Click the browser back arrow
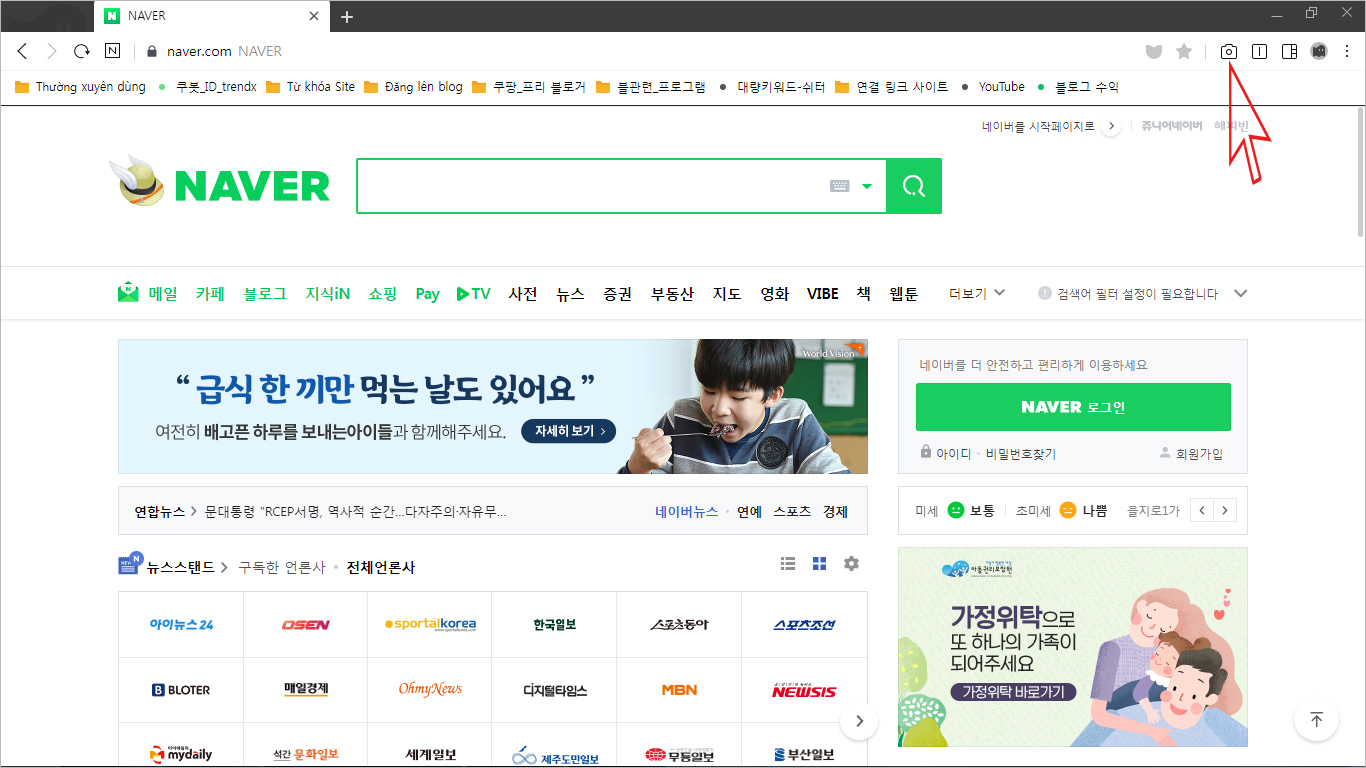The height and width of the screenshot is (768, 1366). point(22,51)
